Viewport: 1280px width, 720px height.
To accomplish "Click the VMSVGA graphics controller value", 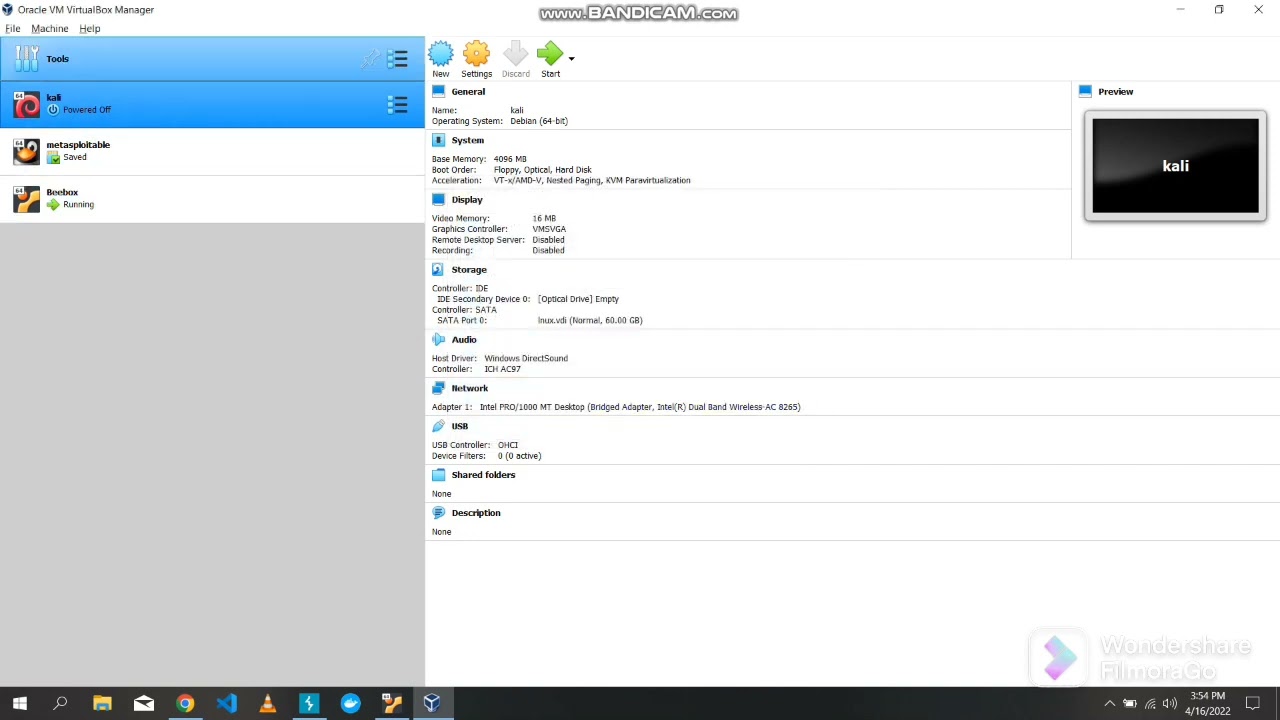I will 549,229.
